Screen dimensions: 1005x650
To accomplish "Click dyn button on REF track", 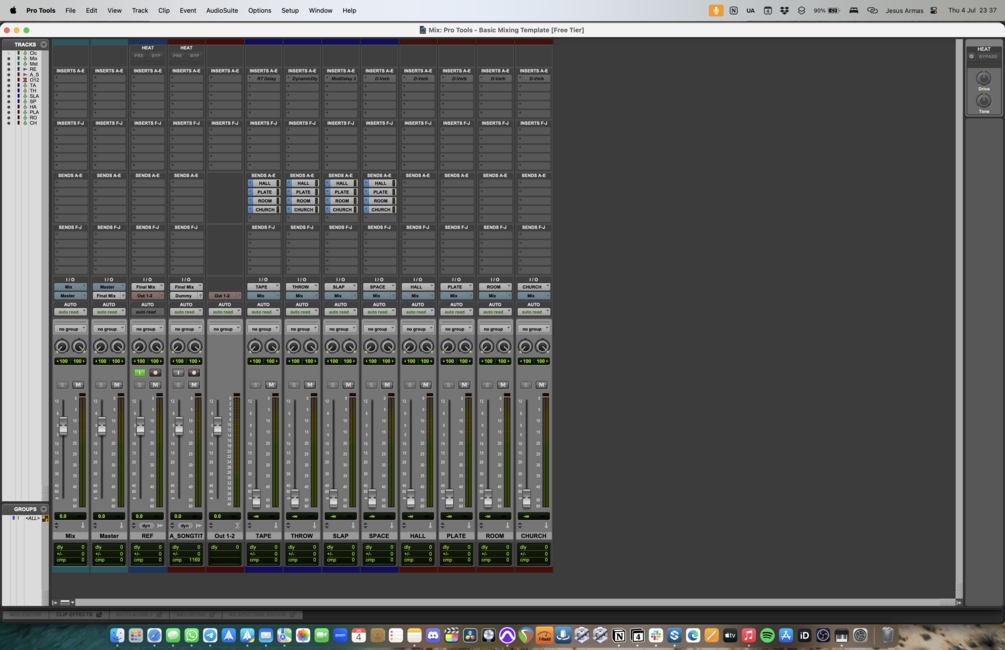I will point(146,526).
